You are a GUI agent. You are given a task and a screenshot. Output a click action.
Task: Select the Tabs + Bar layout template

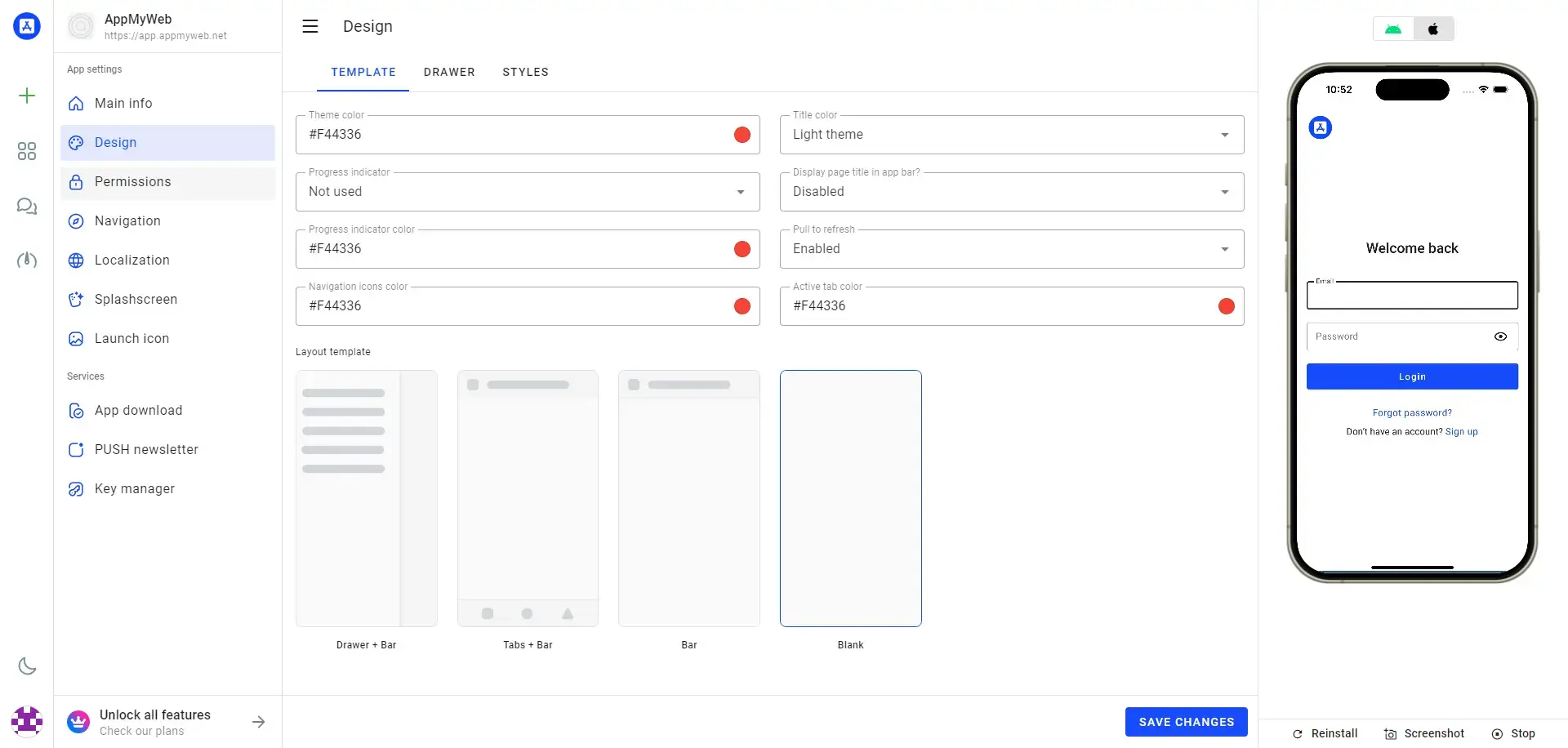[x=528, y=499]
